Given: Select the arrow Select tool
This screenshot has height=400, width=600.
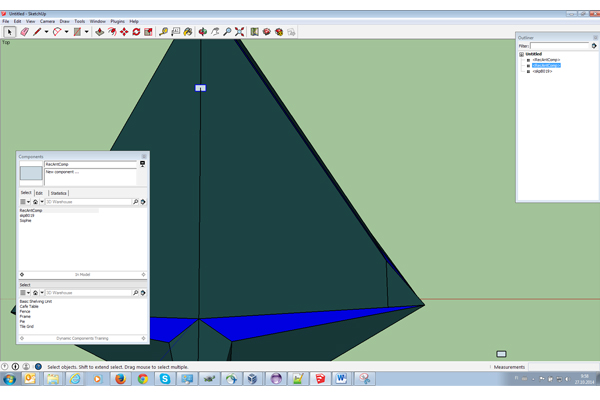Looking at the screenshot, I should click(x=9, y=32).
